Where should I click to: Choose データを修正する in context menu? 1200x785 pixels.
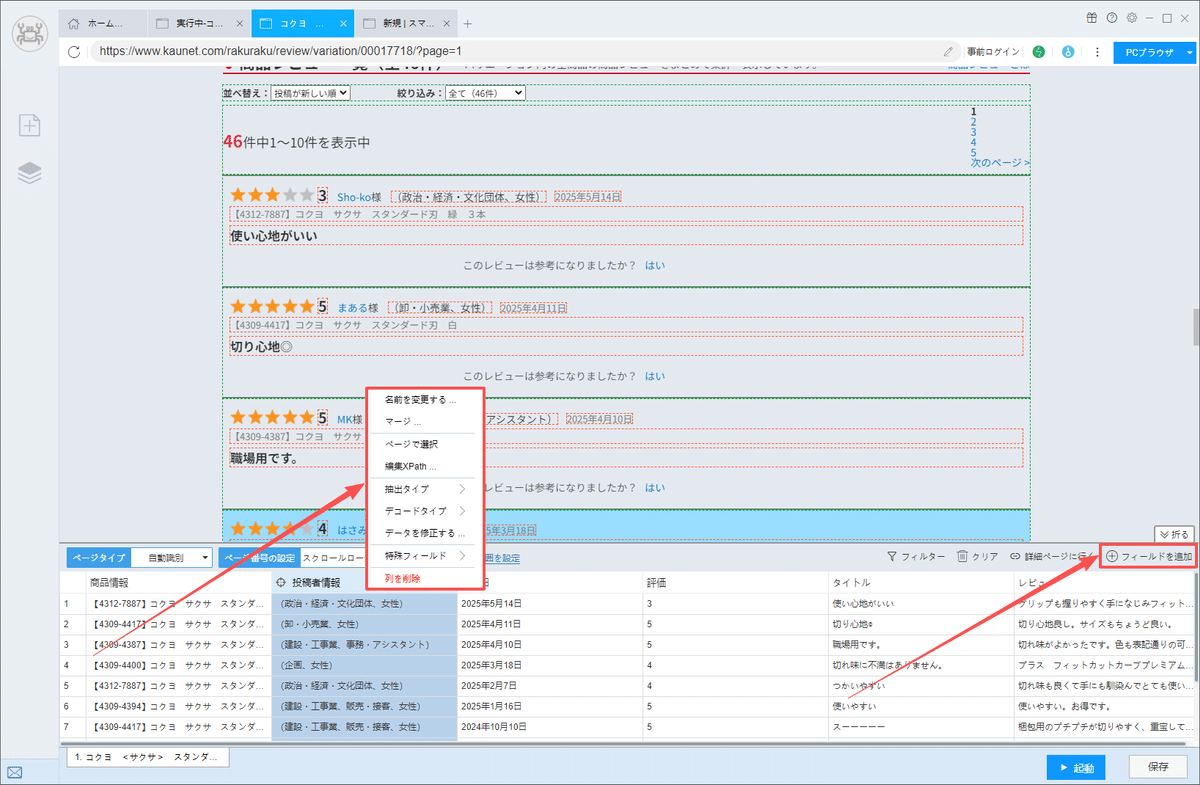(x=425, y=533)
